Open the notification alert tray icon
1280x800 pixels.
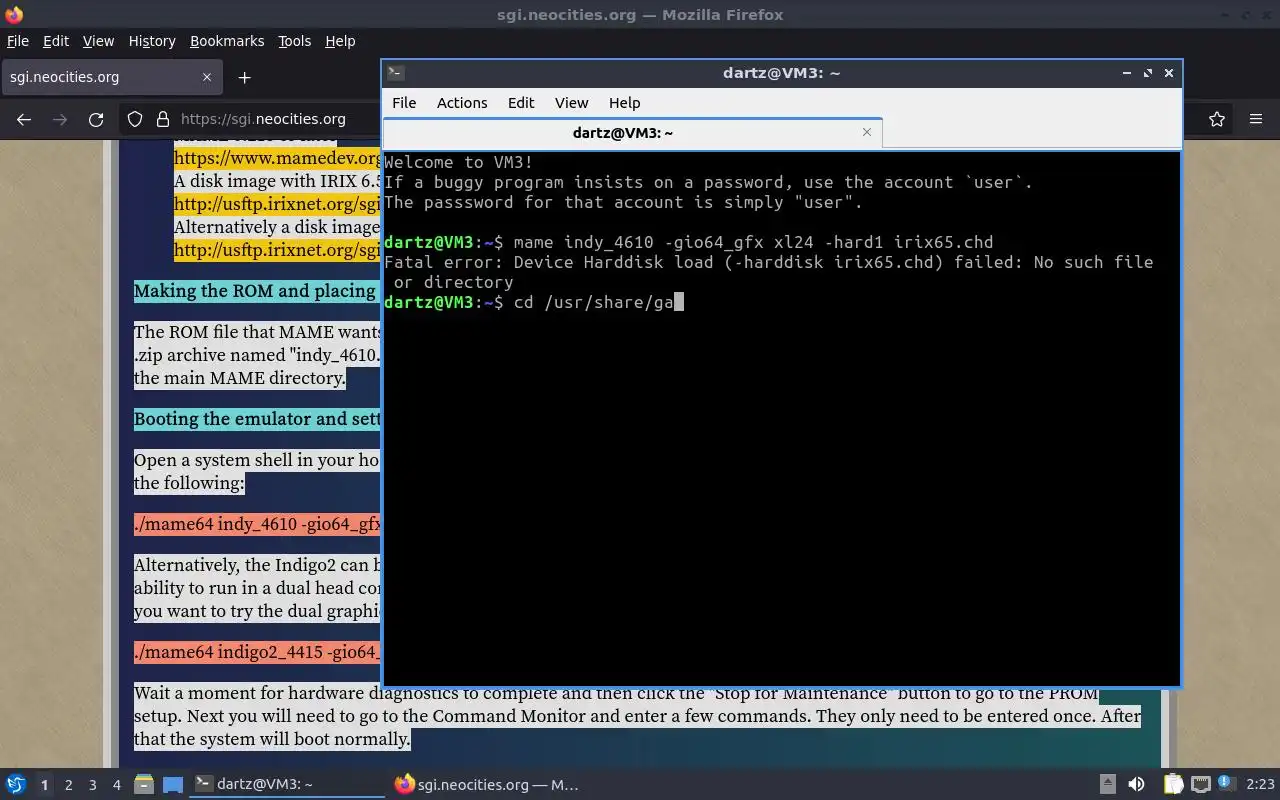(1226, 784)
